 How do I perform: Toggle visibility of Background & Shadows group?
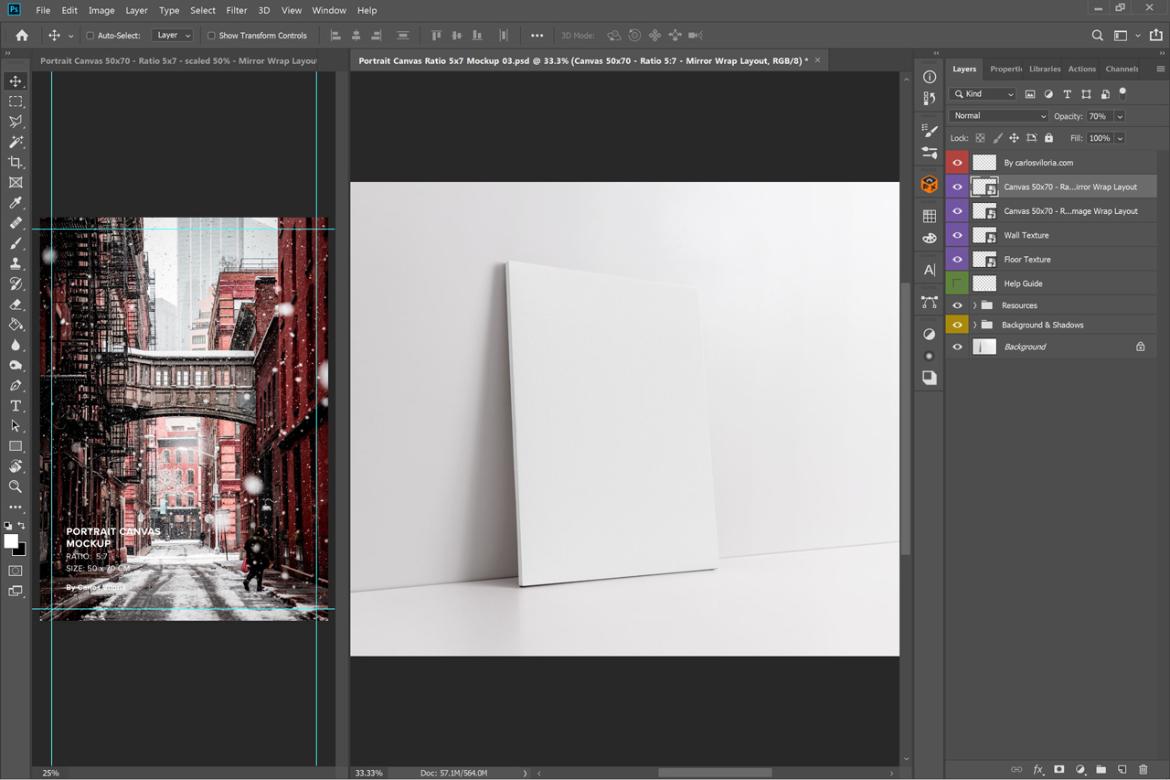[957, 325]
